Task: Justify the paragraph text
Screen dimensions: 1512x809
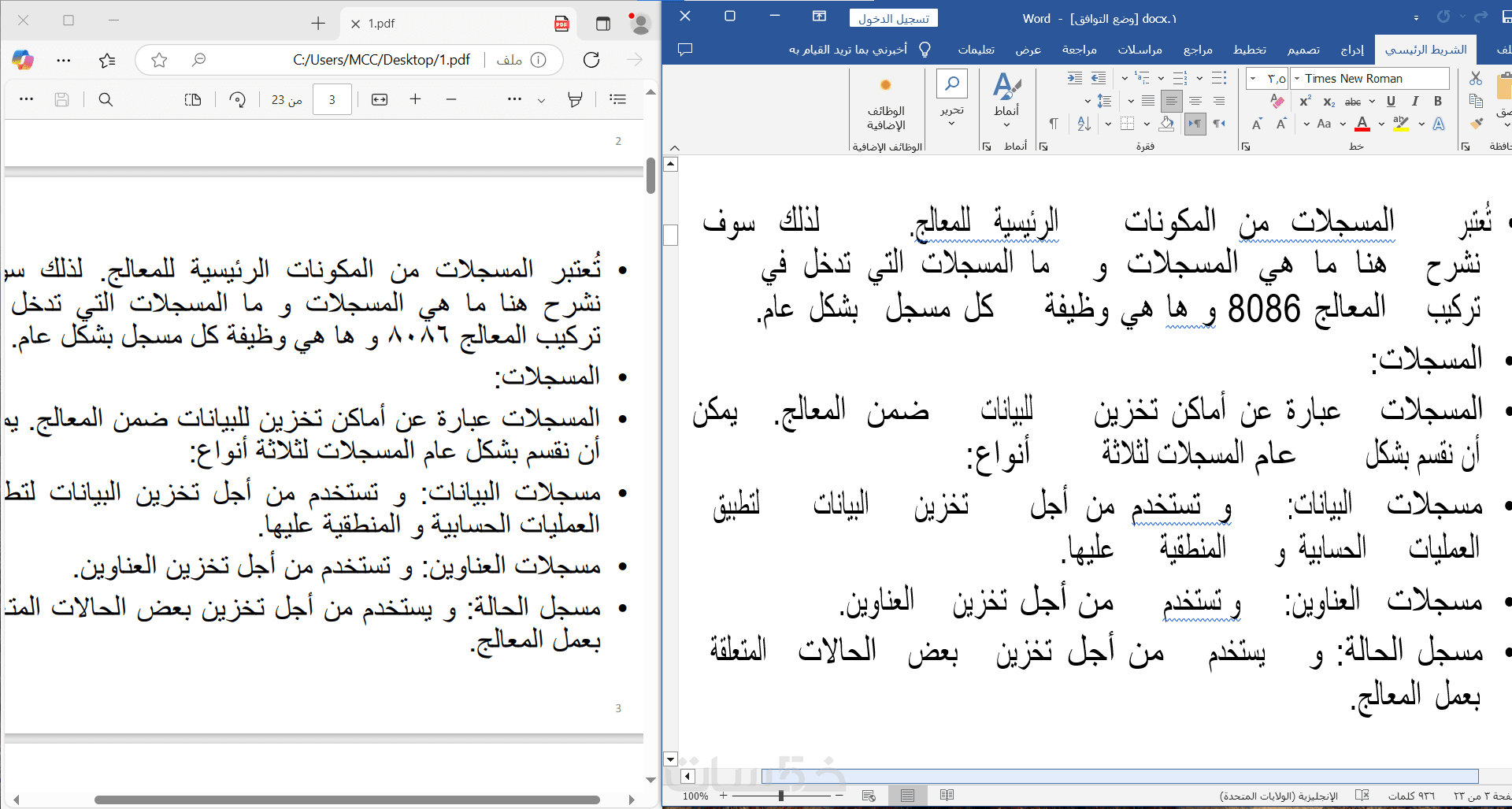Action: 1148,101
